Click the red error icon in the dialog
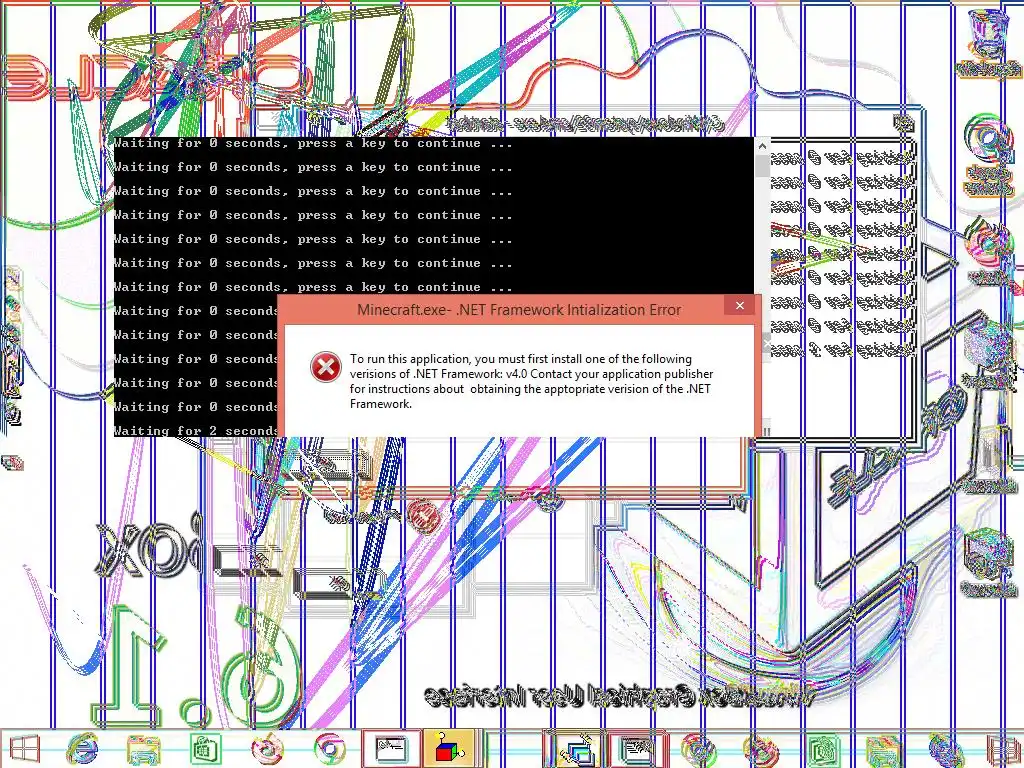 (326, 366)
